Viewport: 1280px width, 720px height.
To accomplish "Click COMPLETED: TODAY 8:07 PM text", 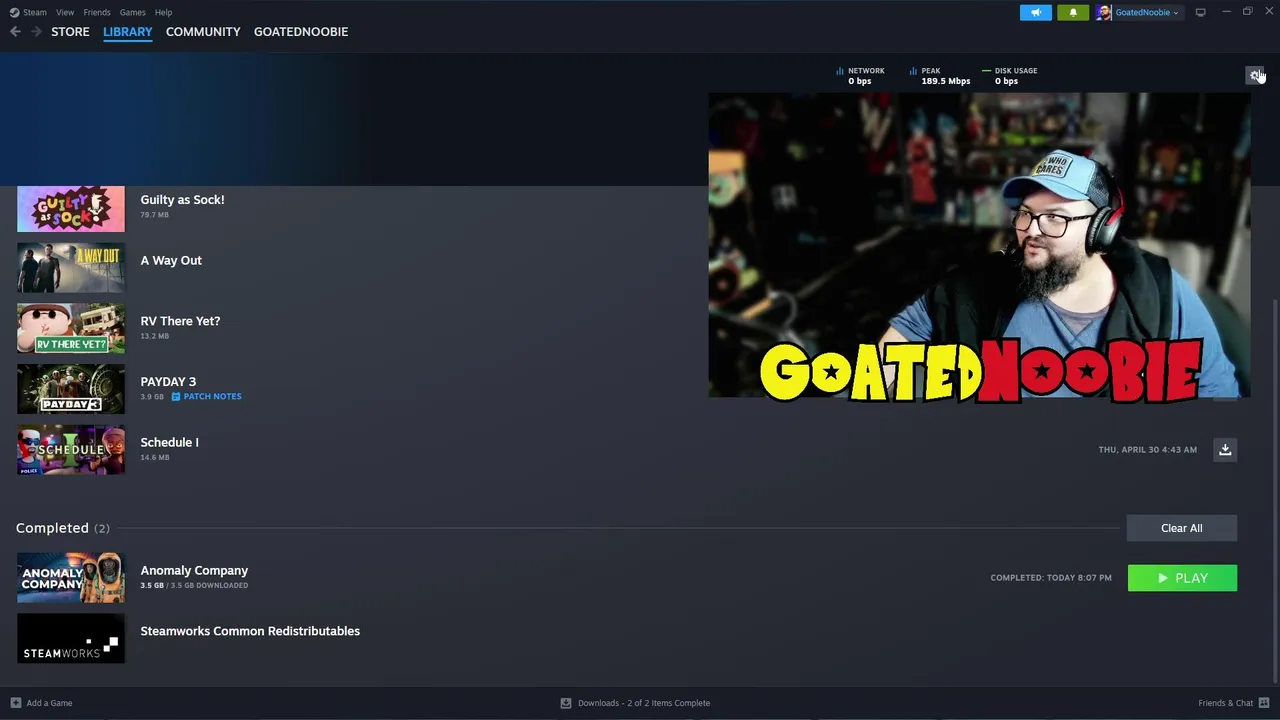I will click(x=1051, y=578).
